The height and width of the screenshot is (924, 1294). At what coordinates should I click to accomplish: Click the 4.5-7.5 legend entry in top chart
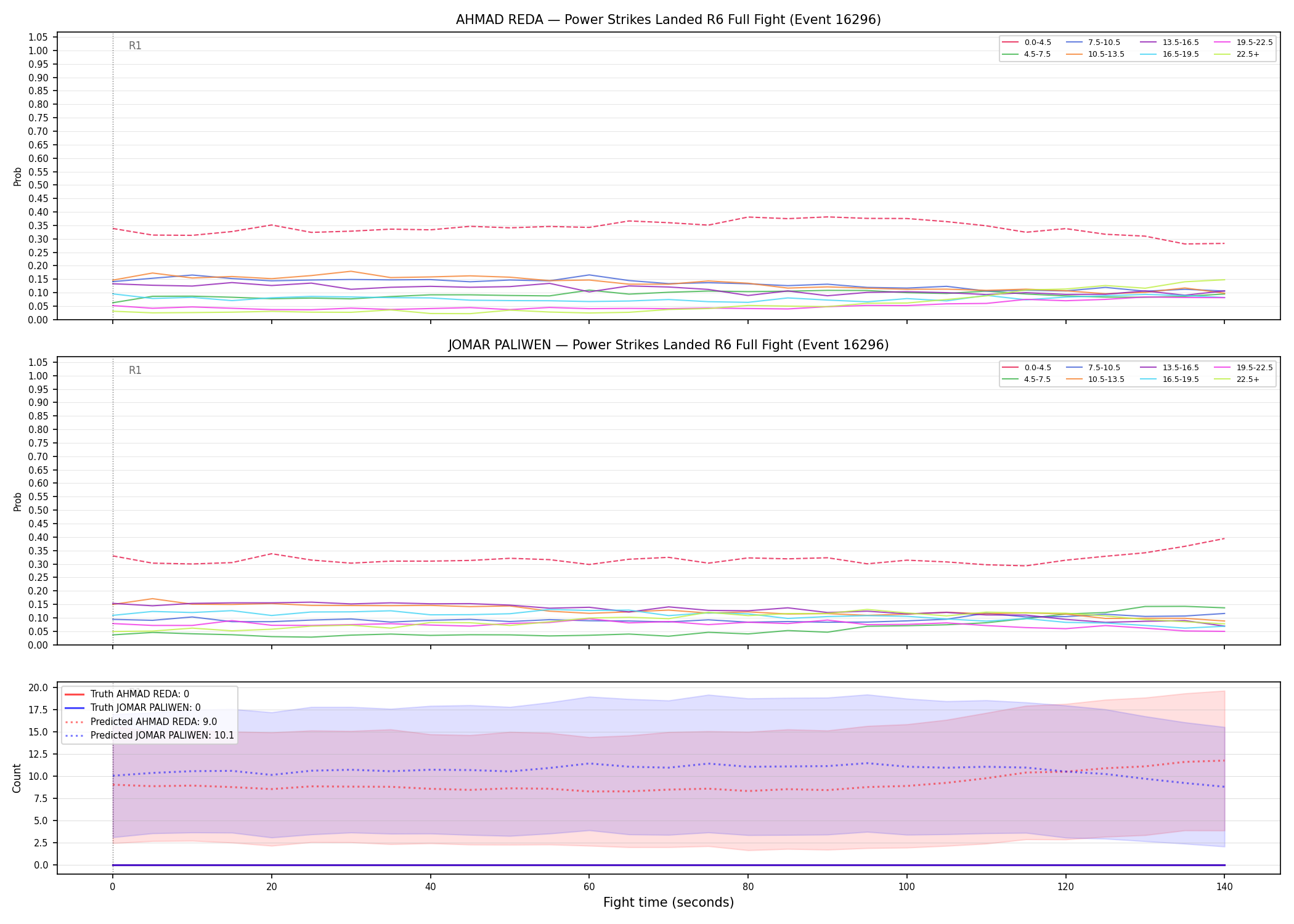point(1027,54)
